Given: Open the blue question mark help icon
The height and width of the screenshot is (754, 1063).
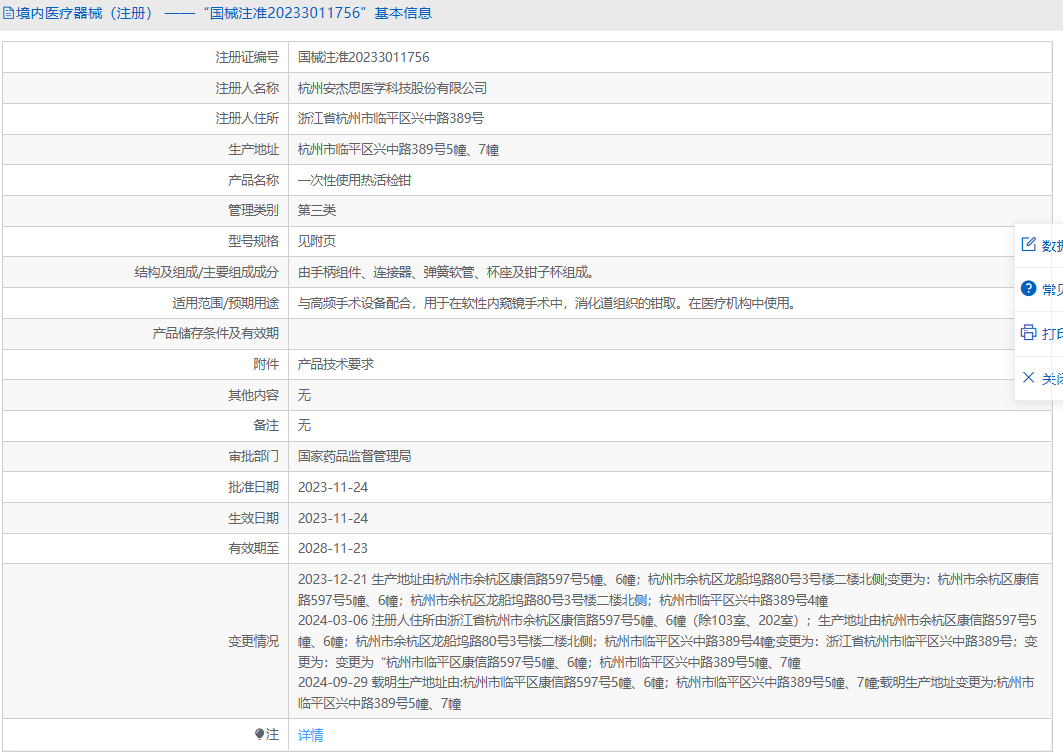Looking at the screenshot, I should pyautogui.click(x=1028, y=289).
